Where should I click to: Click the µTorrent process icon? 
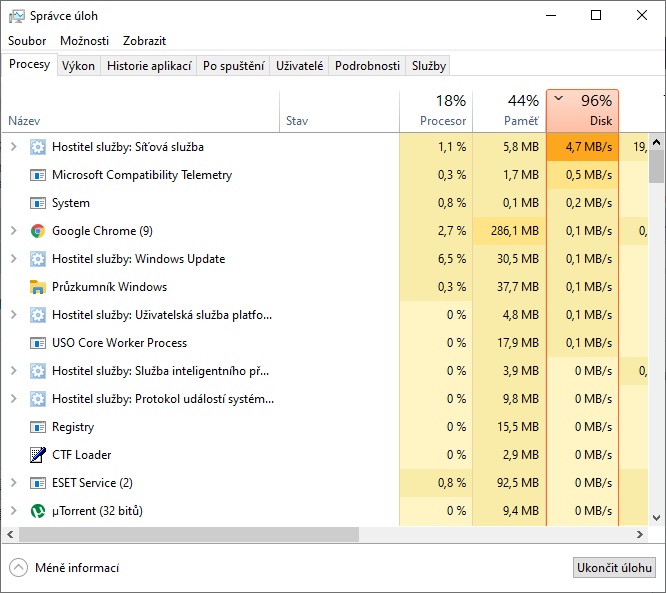(38, 511)
